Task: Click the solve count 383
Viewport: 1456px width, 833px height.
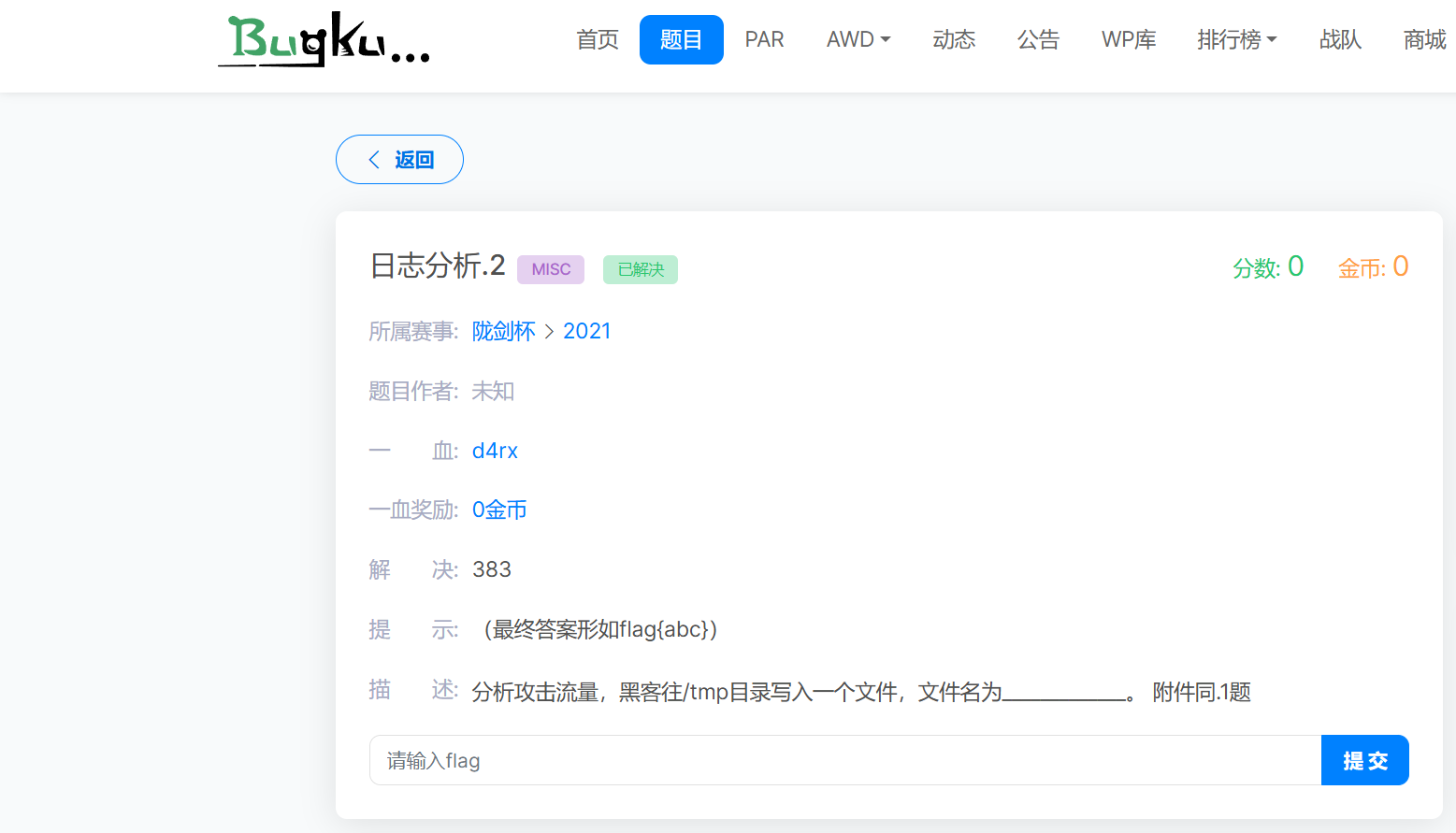Action: pos(492,569)
